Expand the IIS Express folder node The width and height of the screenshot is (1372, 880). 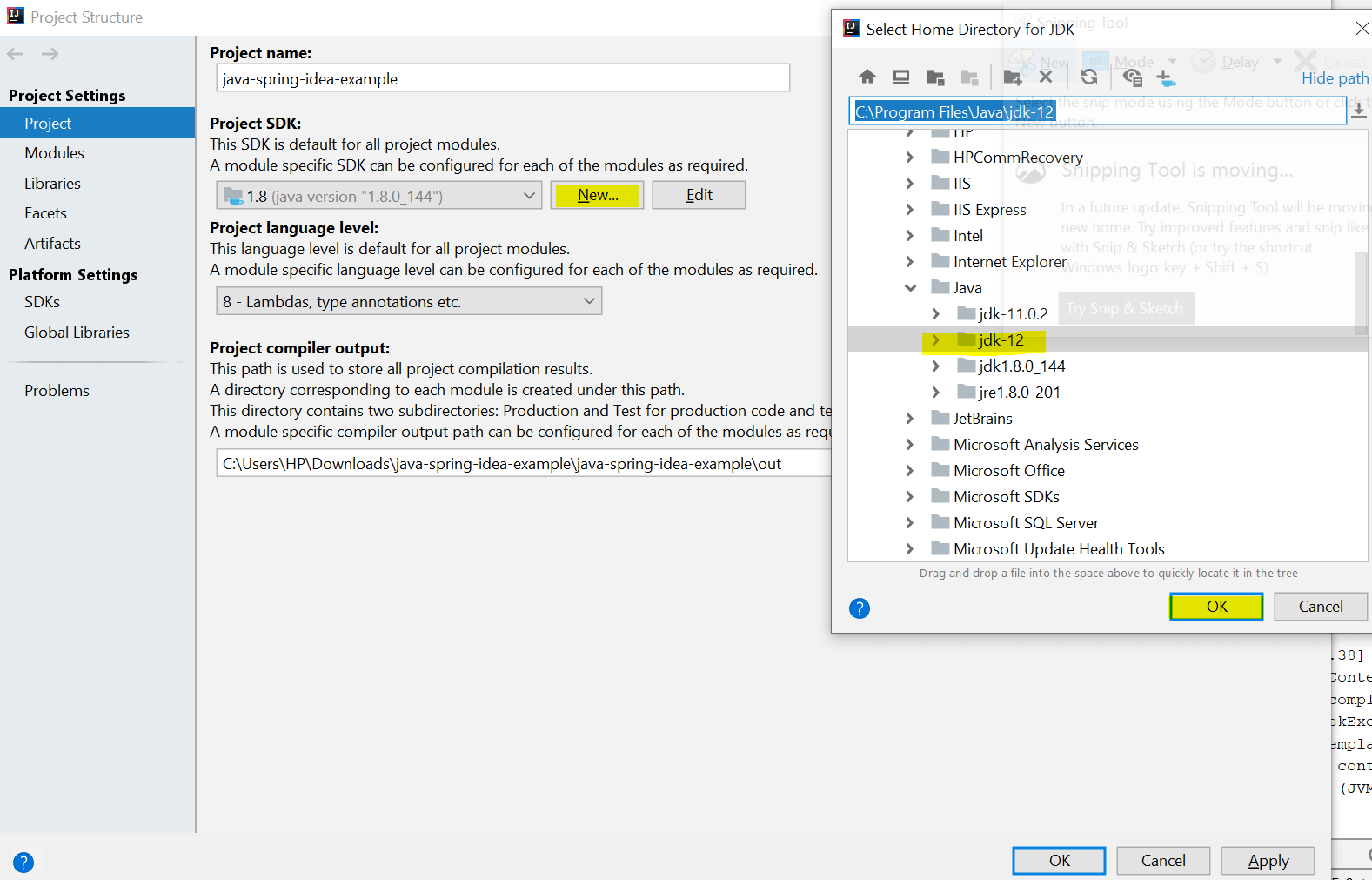910,209
